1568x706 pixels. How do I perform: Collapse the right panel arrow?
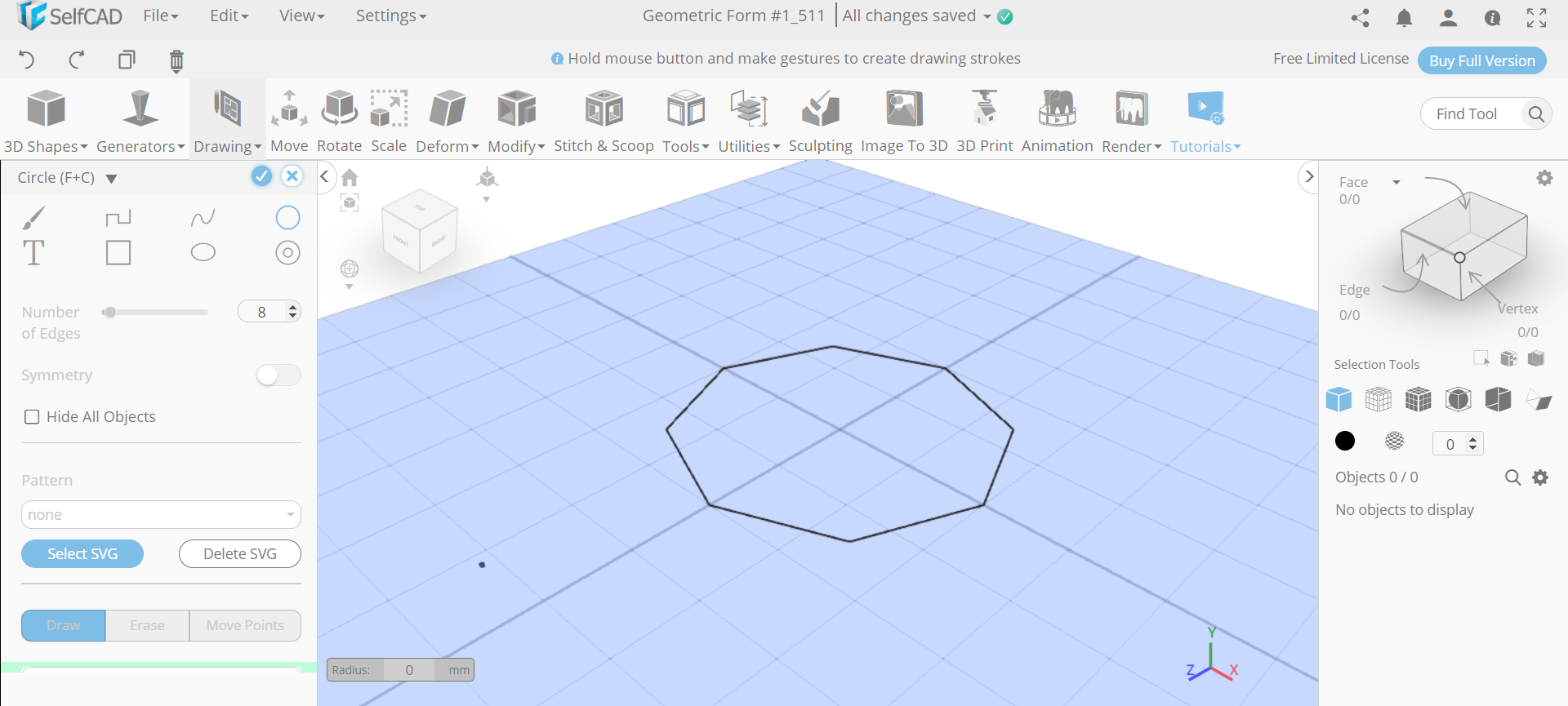tap(1308, 176)
